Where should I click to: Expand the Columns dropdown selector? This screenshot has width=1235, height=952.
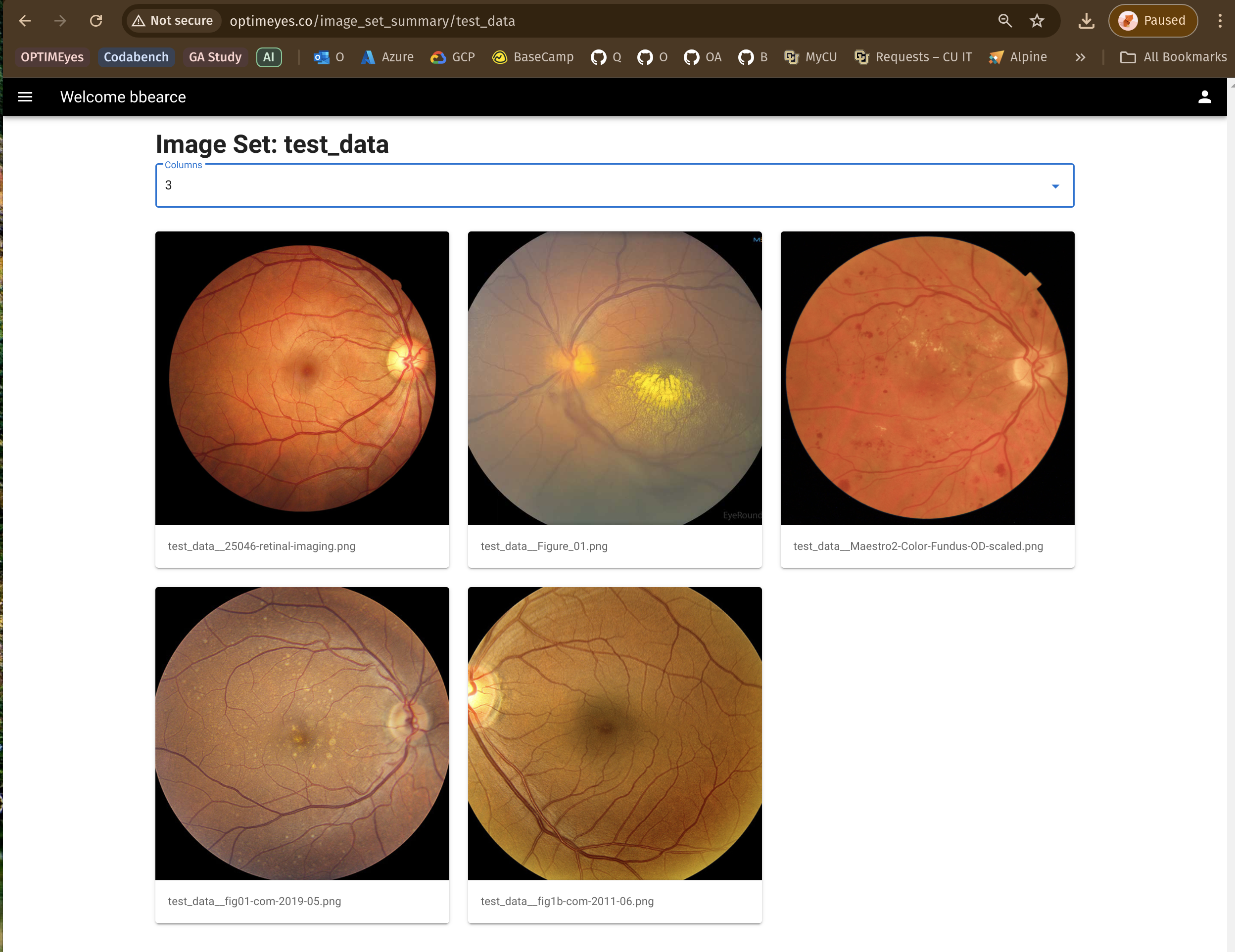click(1057, 186)
